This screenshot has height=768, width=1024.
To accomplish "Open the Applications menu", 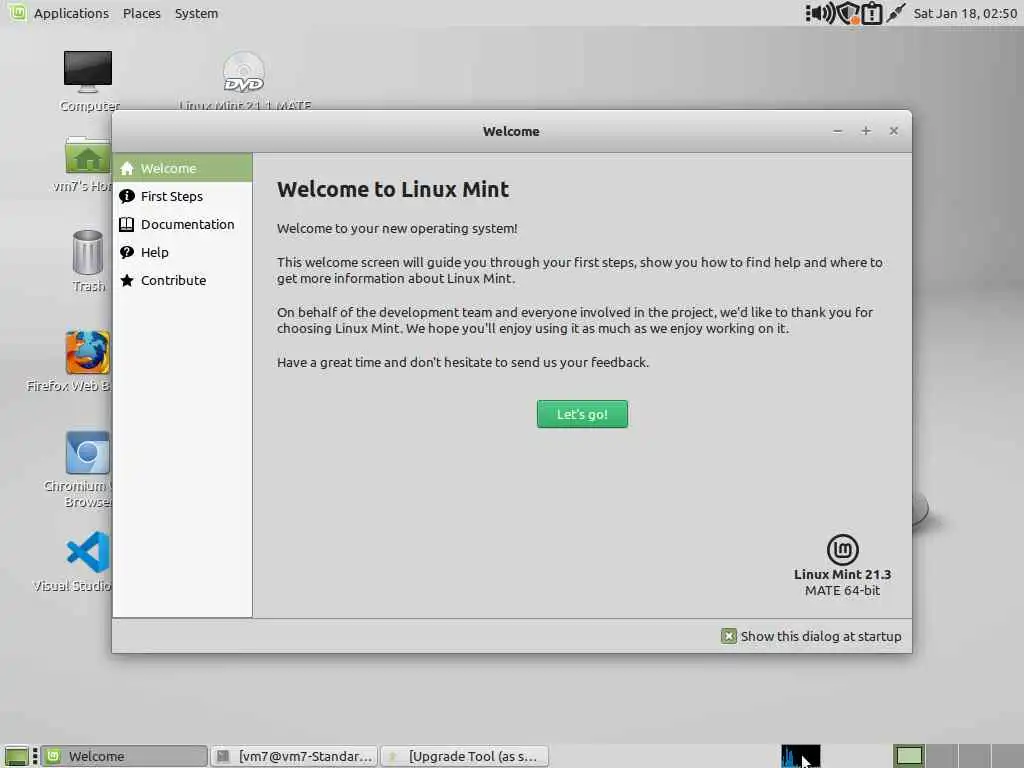I will (x=71, y=13).
